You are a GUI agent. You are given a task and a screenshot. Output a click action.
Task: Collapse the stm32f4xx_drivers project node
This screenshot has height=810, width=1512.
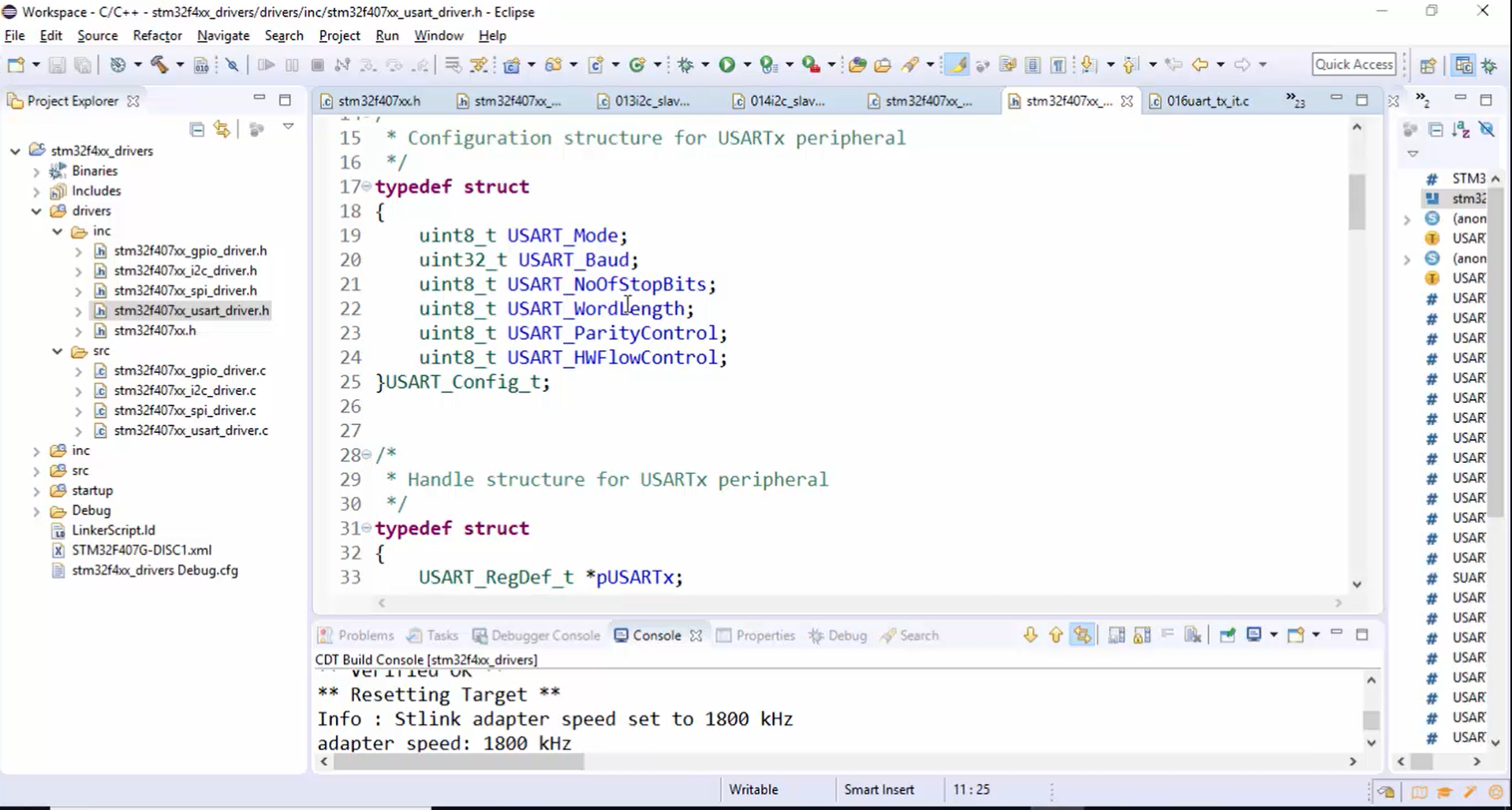[15, 151]
